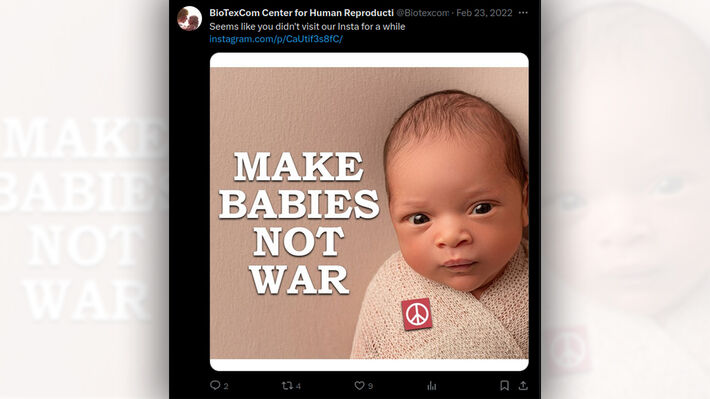Viewport: 710px width, 399px height.
Task: Open BioTexCom Center for Human Reproduction name
Action: tap(301, 13)
